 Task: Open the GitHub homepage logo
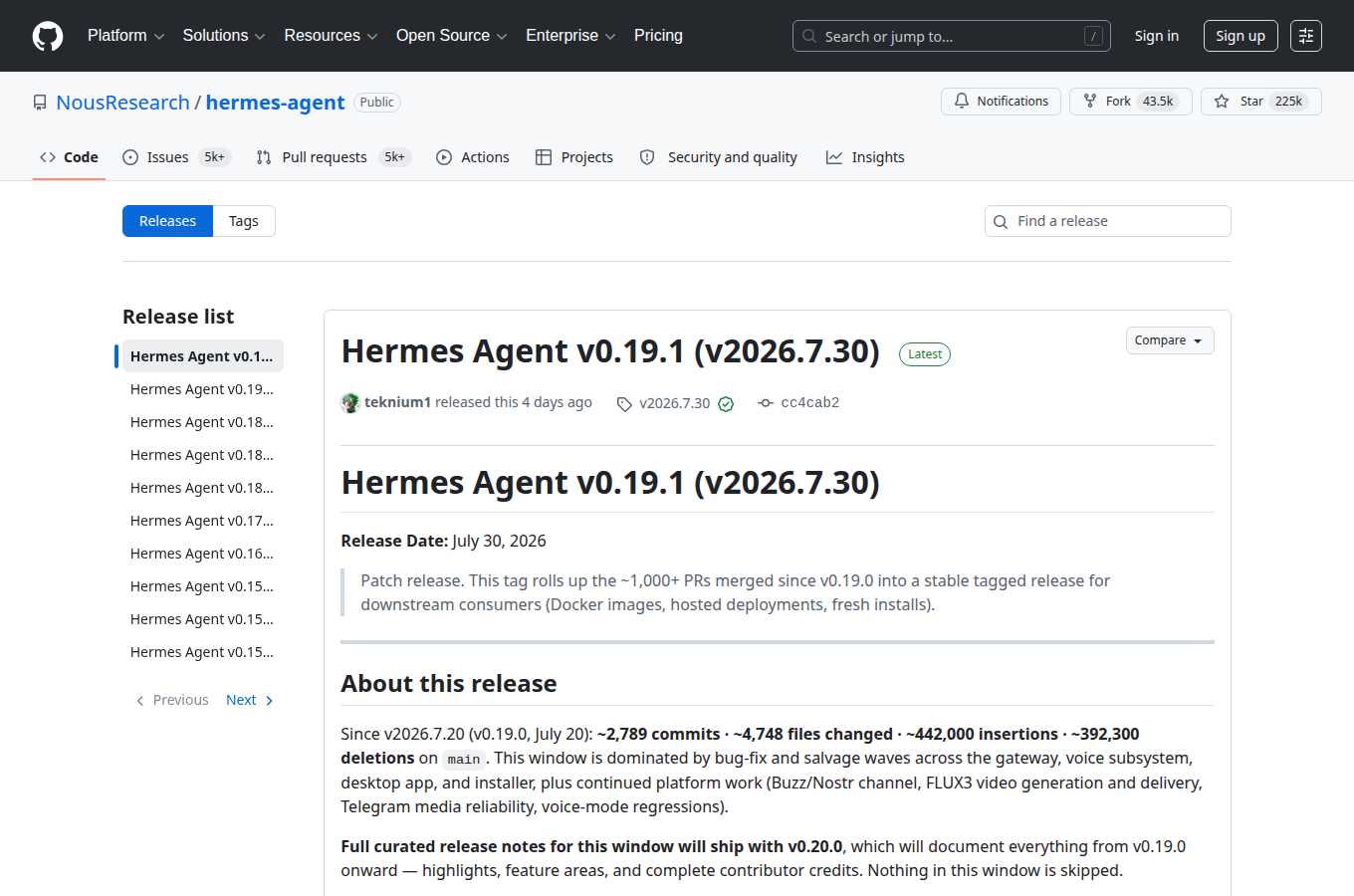tap(48, 36)
